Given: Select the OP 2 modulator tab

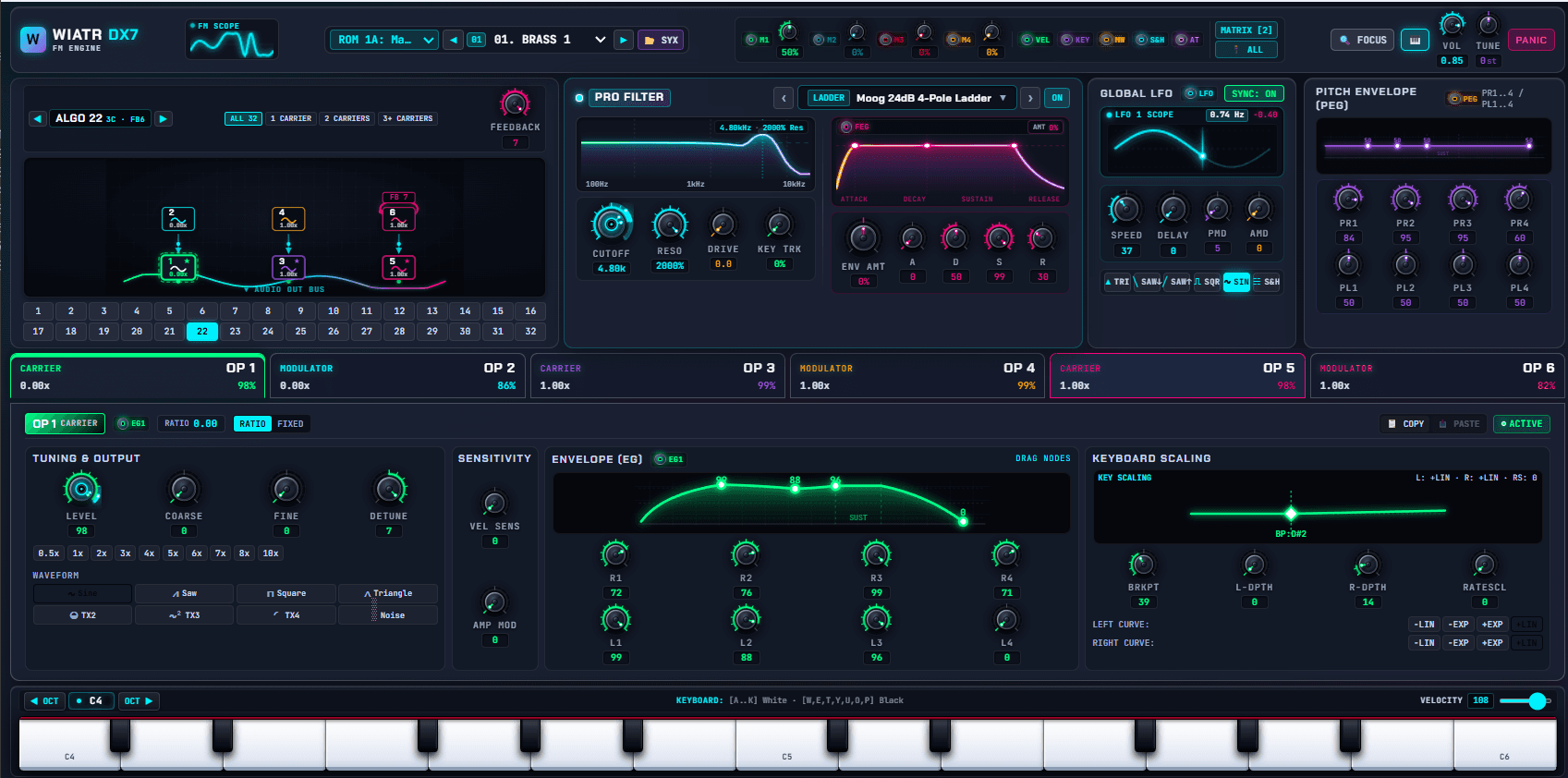Looking at the screenshot, I should pos(397,376).
